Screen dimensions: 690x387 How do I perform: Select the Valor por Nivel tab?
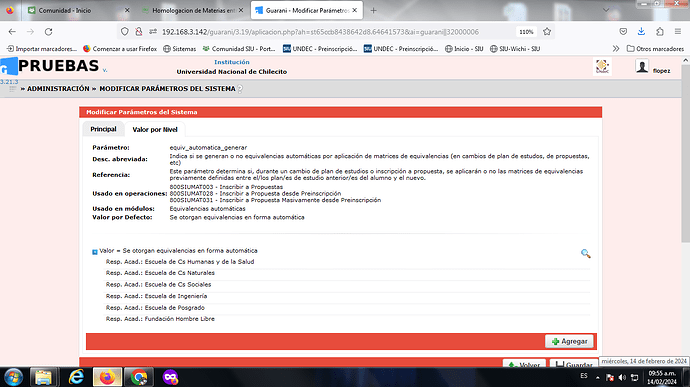tap(155, 129)
